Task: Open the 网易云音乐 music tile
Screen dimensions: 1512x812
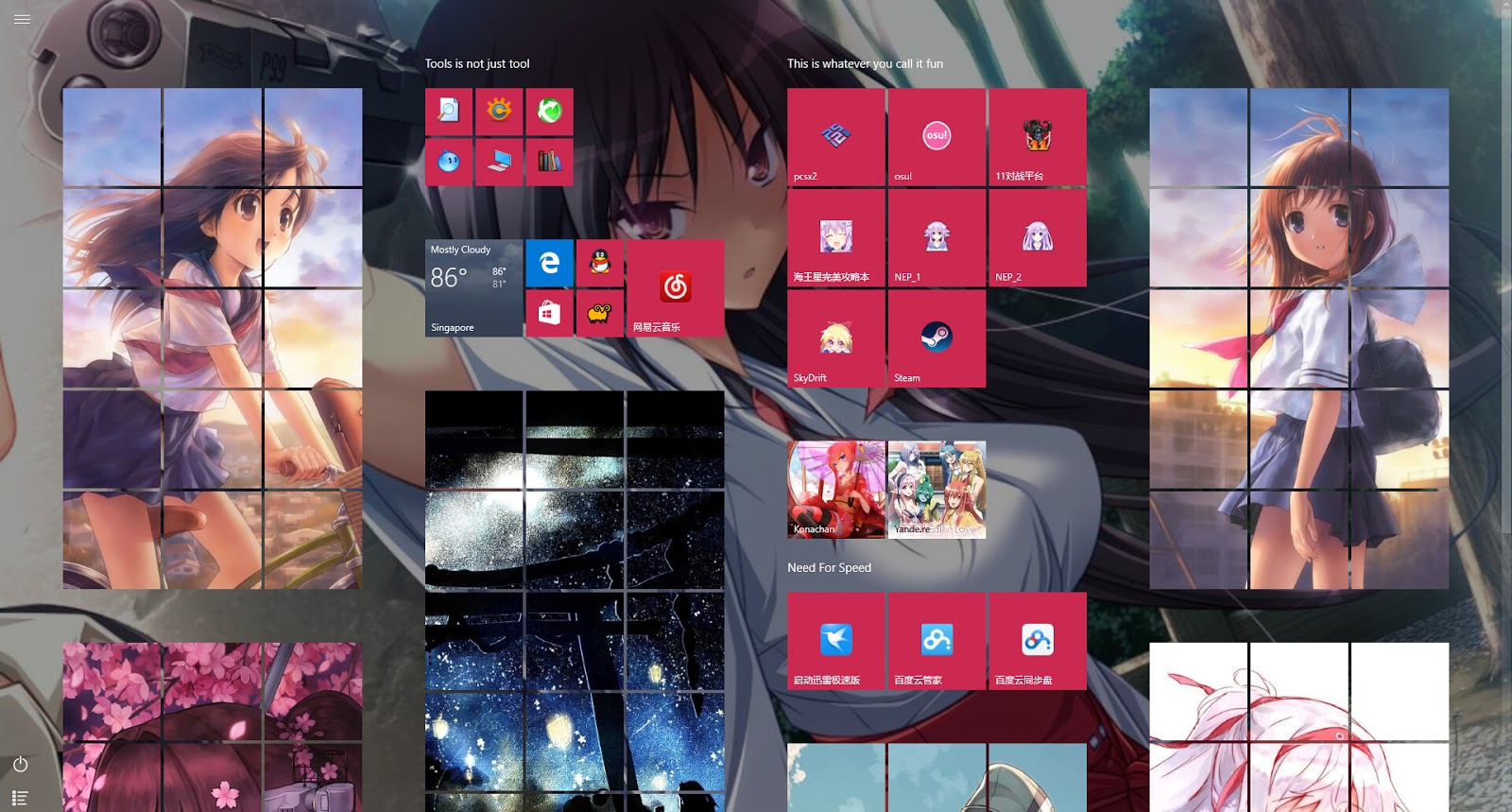Action: click(x=676, y=288)
